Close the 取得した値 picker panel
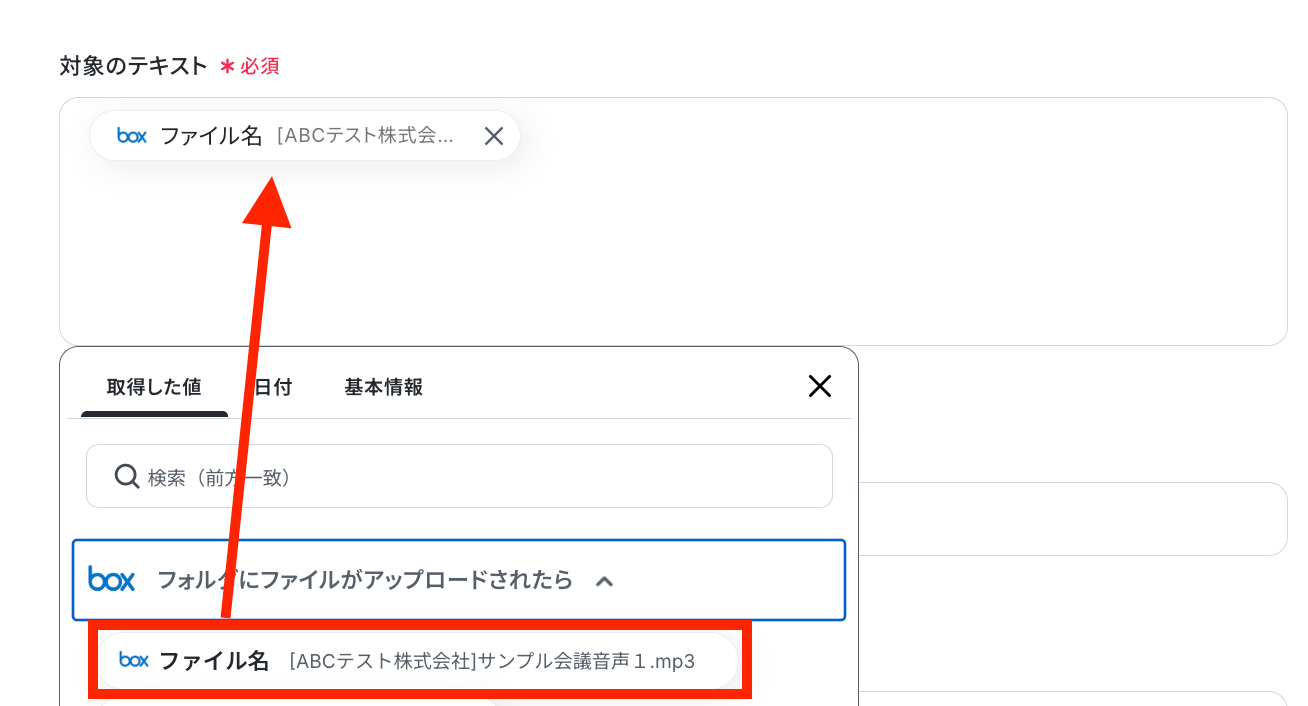Viewport: 1308px width, 706px height. pyautogui.click(x=819, y=386)
